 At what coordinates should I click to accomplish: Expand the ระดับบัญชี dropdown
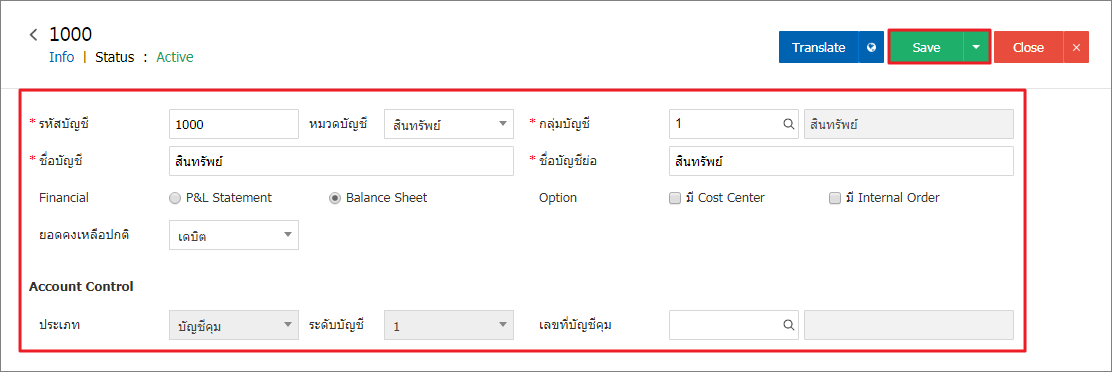449,325
